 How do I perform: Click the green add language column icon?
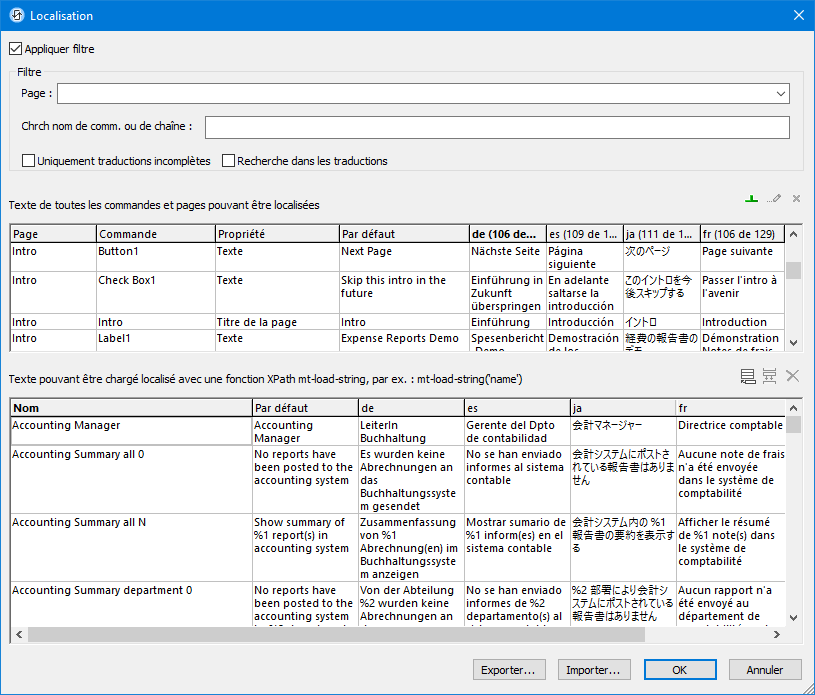coord(752,199)
